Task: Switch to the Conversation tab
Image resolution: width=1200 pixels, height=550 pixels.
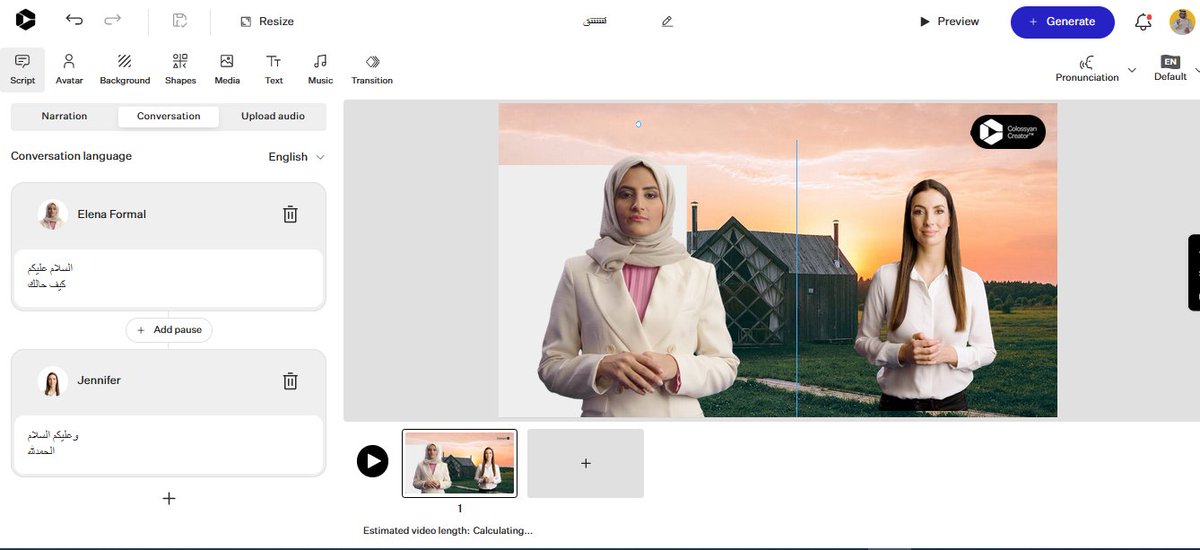Action: pyautogui.click(x=169, y=116)
